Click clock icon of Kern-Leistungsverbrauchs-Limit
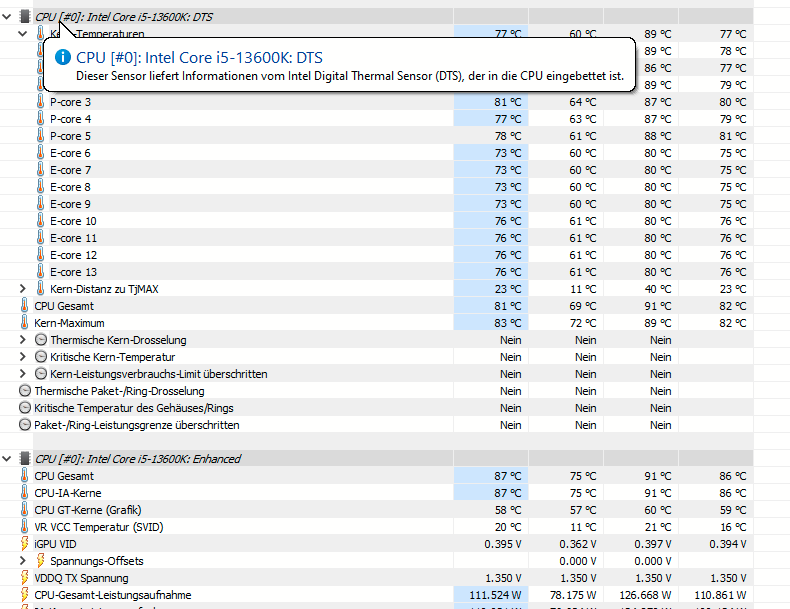 (41, 374)
